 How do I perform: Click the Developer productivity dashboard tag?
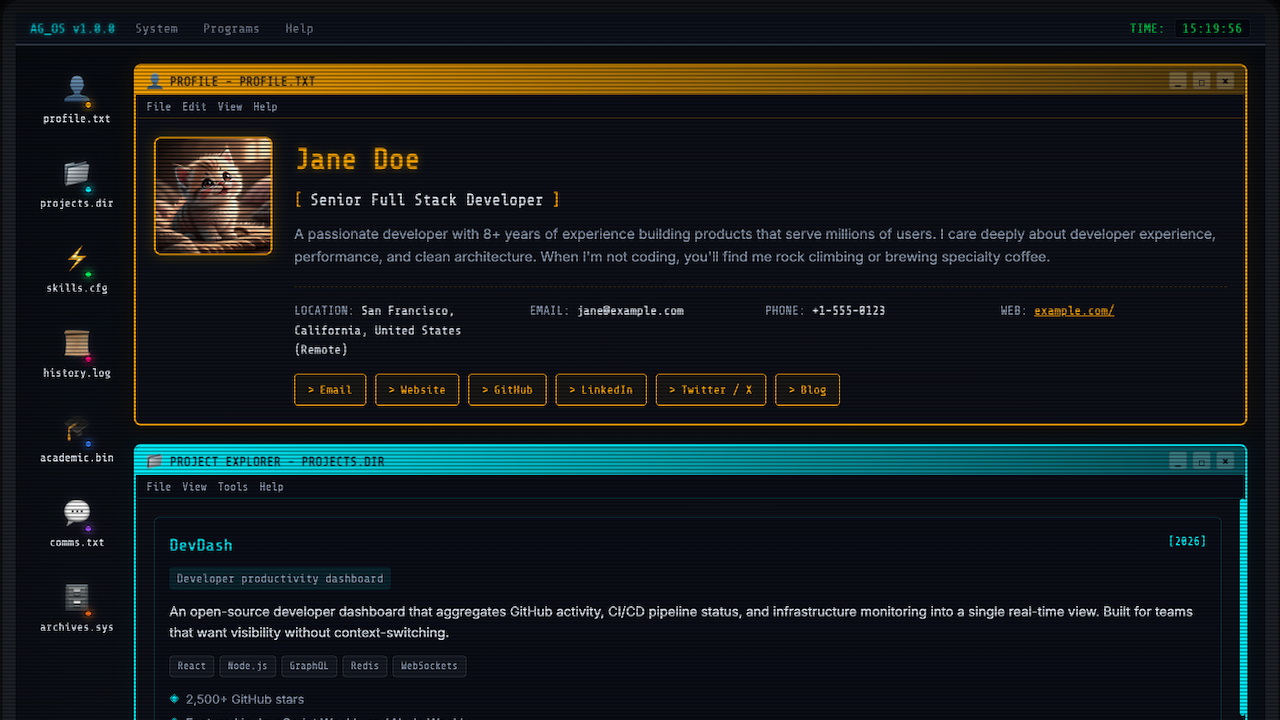pos(280,578)
